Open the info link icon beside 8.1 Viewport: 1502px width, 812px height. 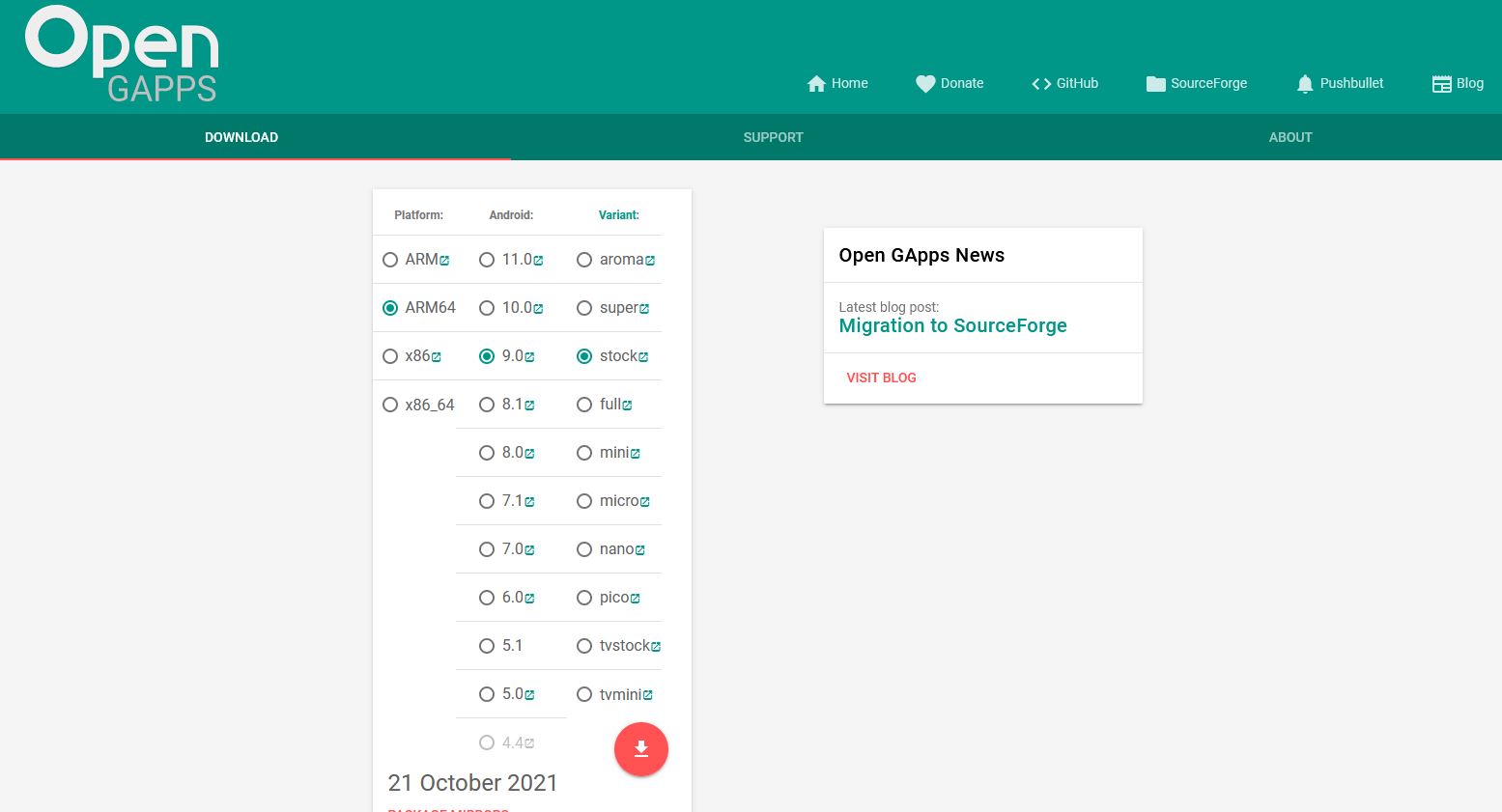529,406
